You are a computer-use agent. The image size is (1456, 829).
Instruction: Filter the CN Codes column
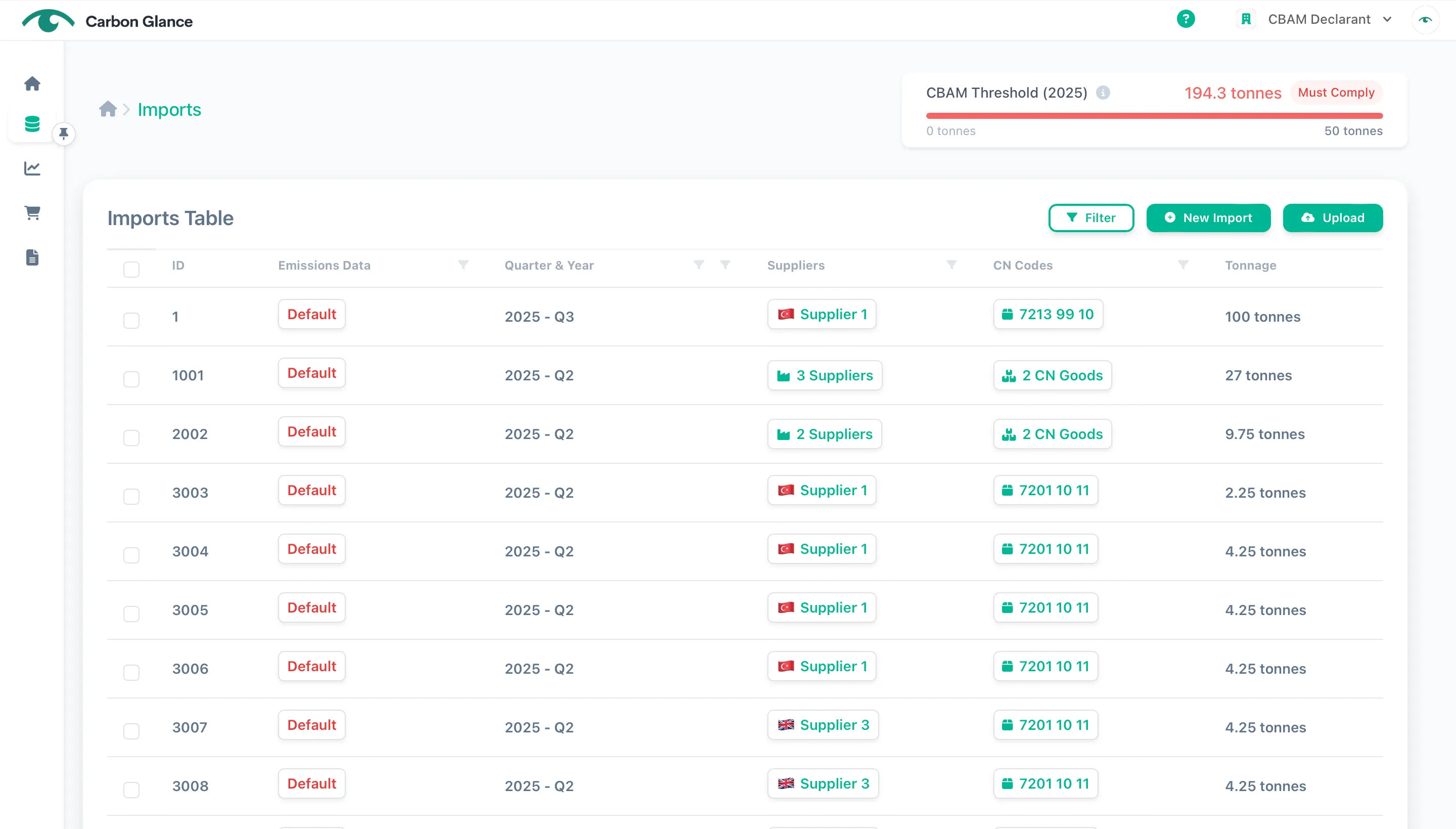[x=1183, y=265]
